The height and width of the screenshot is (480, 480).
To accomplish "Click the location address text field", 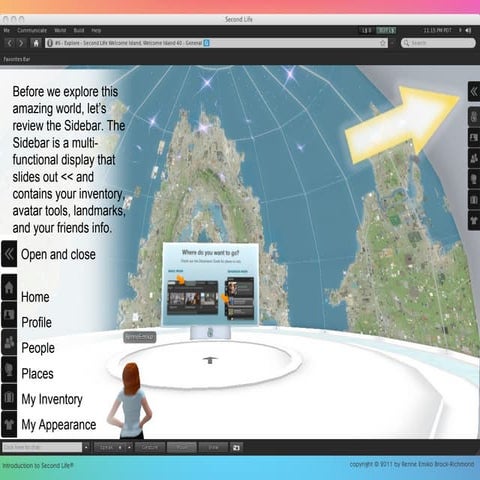I will click(x=217, y=43).
